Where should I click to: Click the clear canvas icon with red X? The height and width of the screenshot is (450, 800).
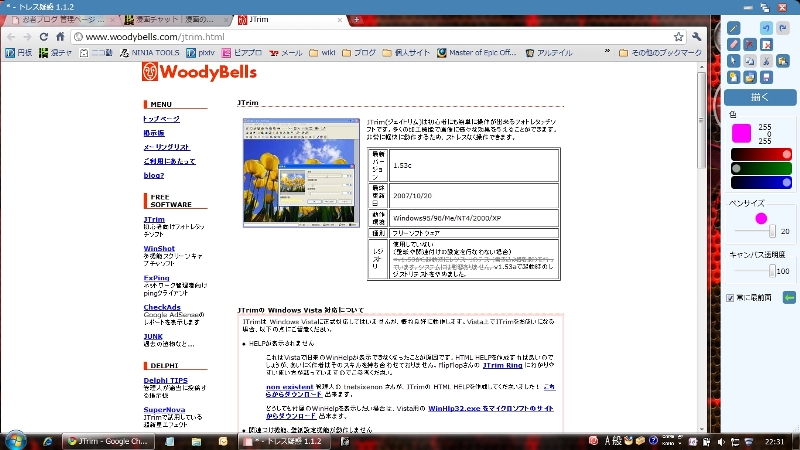766,44
